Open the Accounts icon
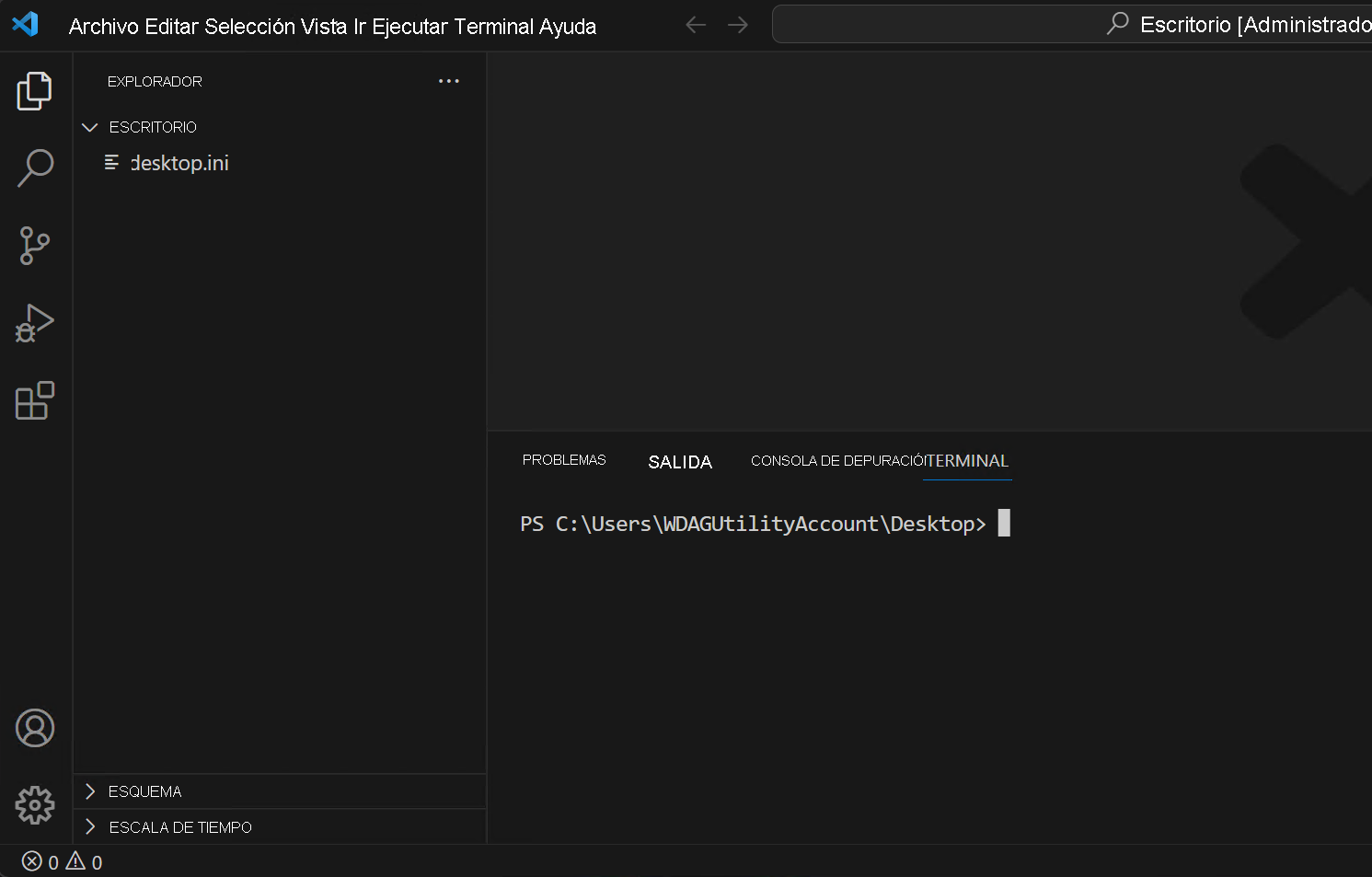 point(34,727)
